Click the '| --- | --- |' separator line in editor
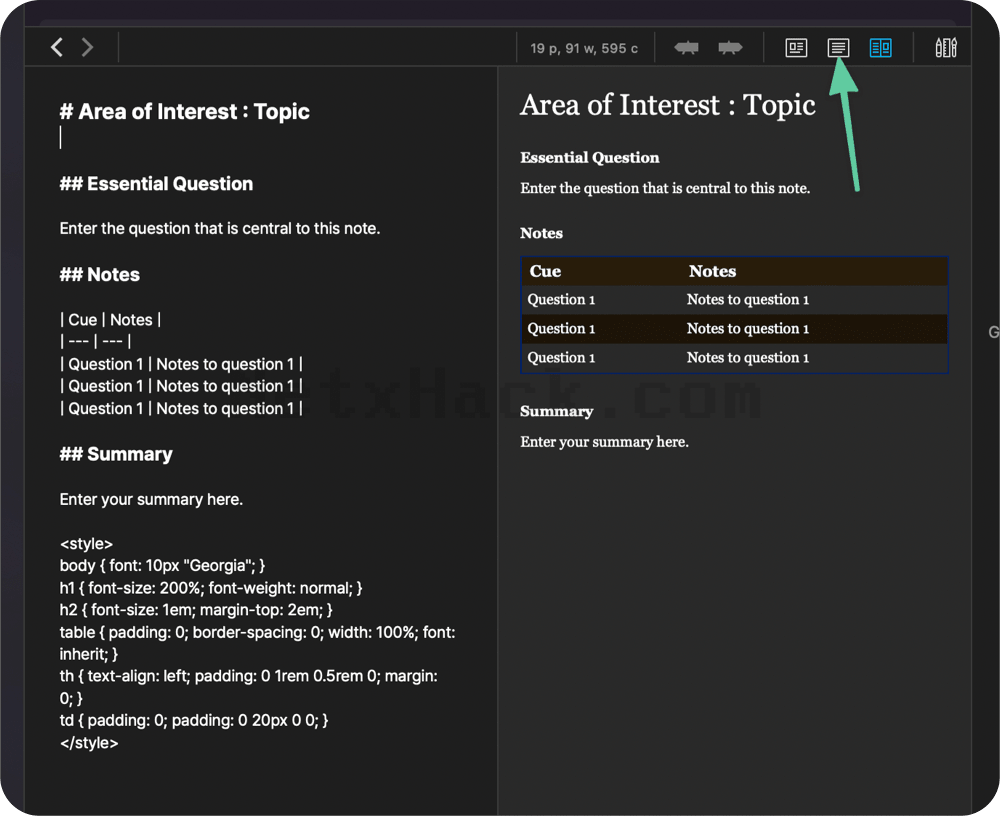Screen dimensions: 1000x816 click(x=96, y=341)
